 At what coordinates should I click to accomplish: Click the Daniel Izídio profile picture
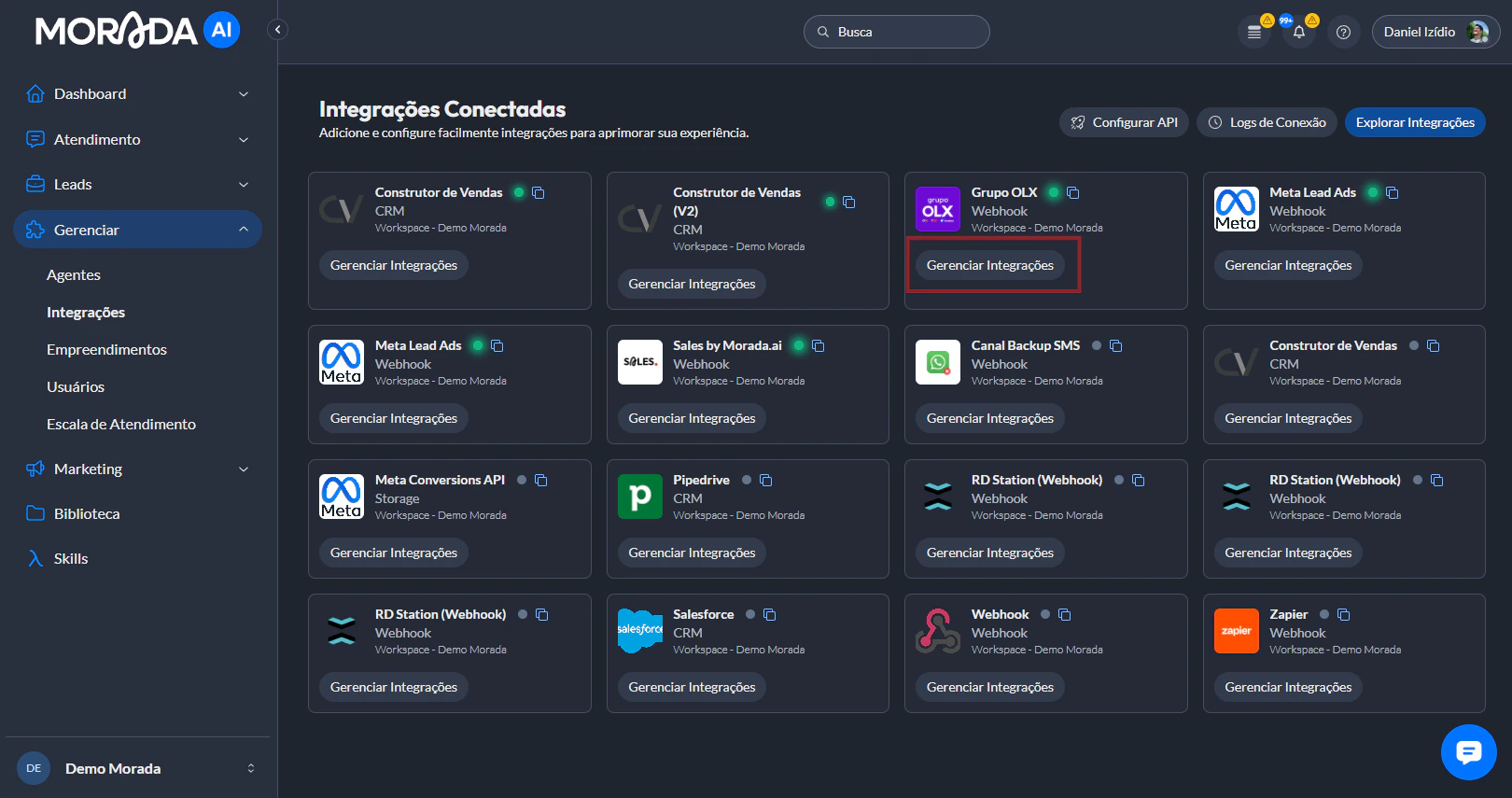point(1477,32)
